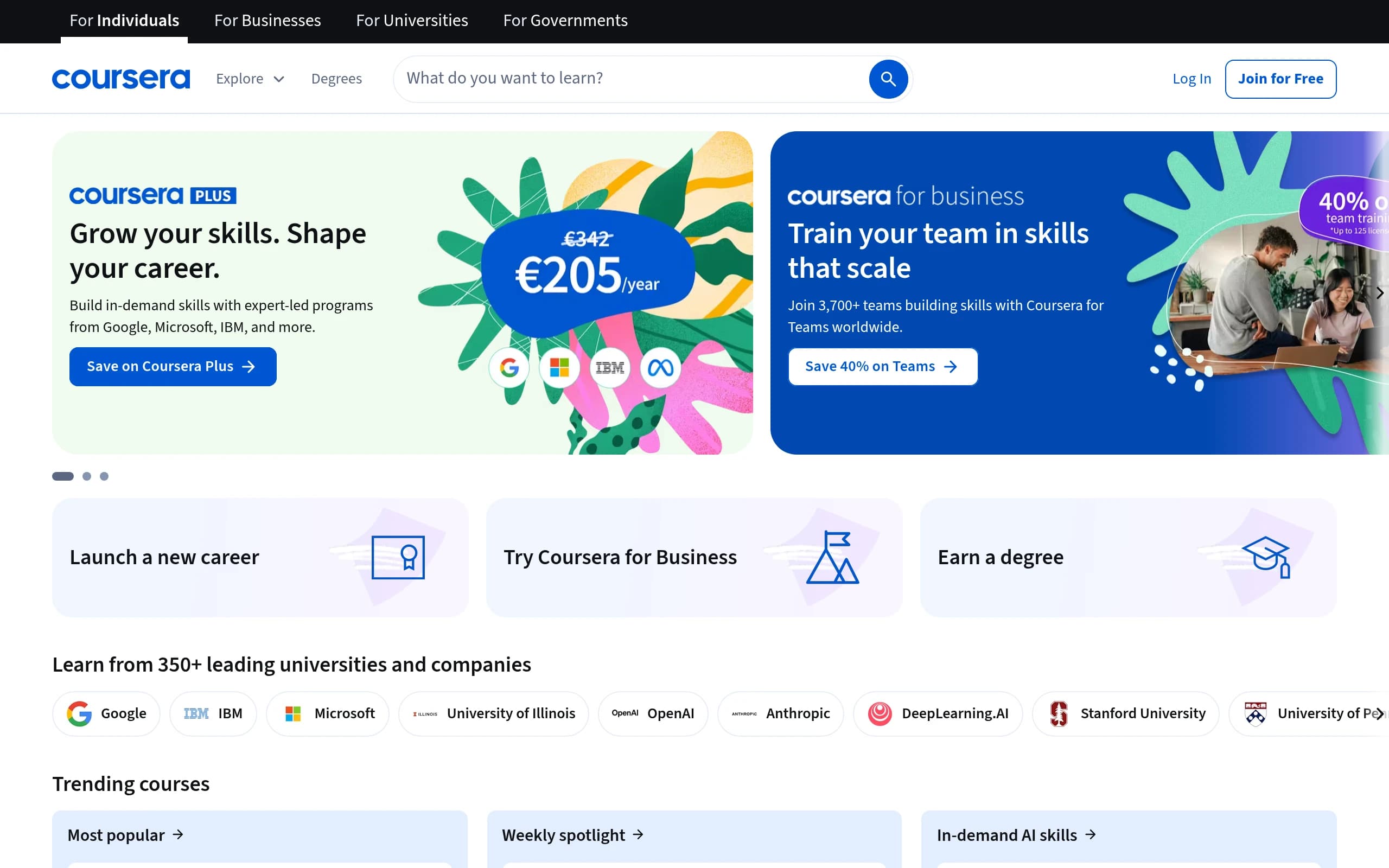The image size is (1389, 868).
Task: Select the Microsoft partner chip
Action: coord(328,713)
